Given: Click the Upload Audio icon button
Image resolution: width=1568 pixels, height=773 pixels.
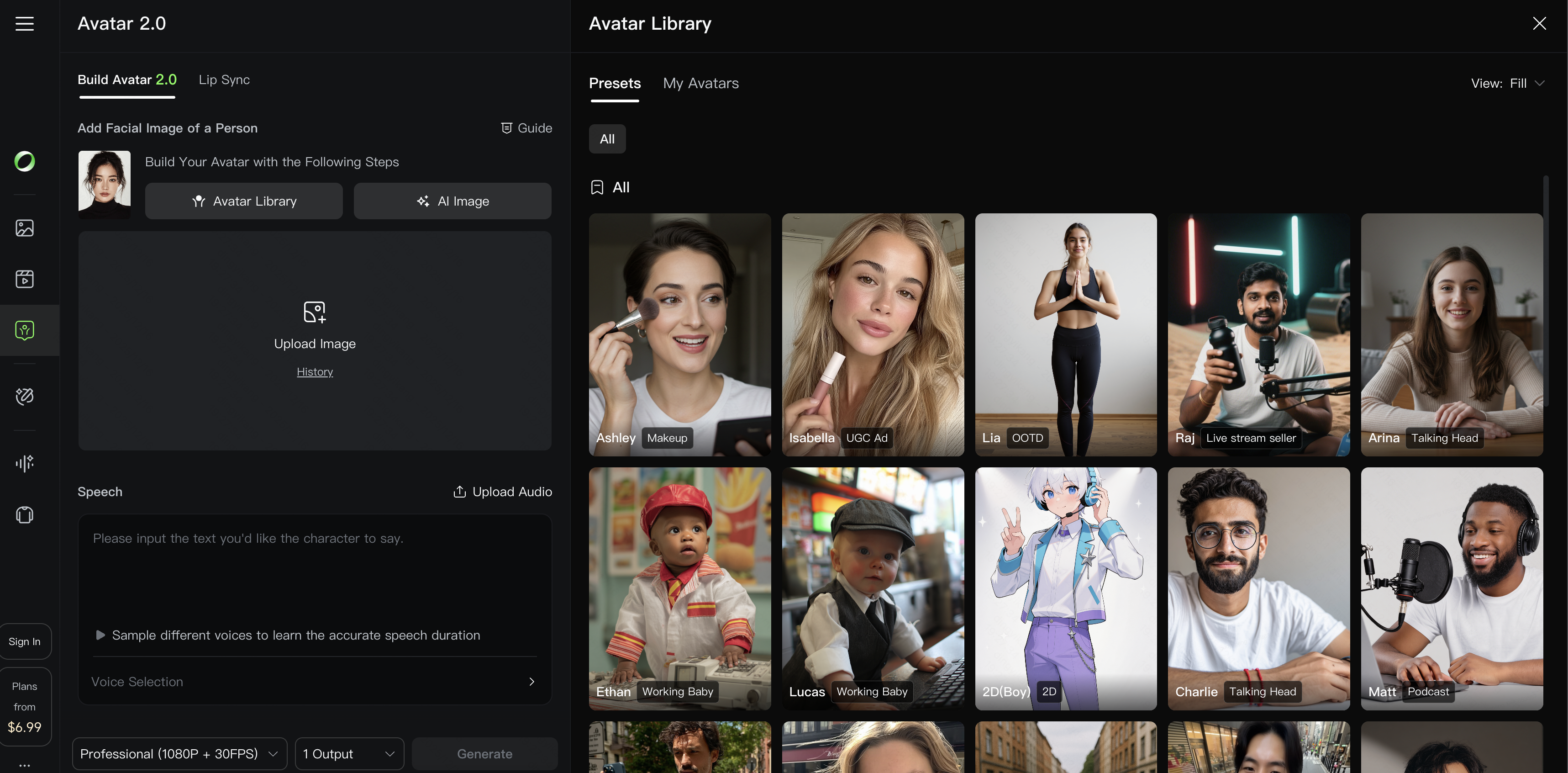Looking at the screenshot, I should pos(502,492).
